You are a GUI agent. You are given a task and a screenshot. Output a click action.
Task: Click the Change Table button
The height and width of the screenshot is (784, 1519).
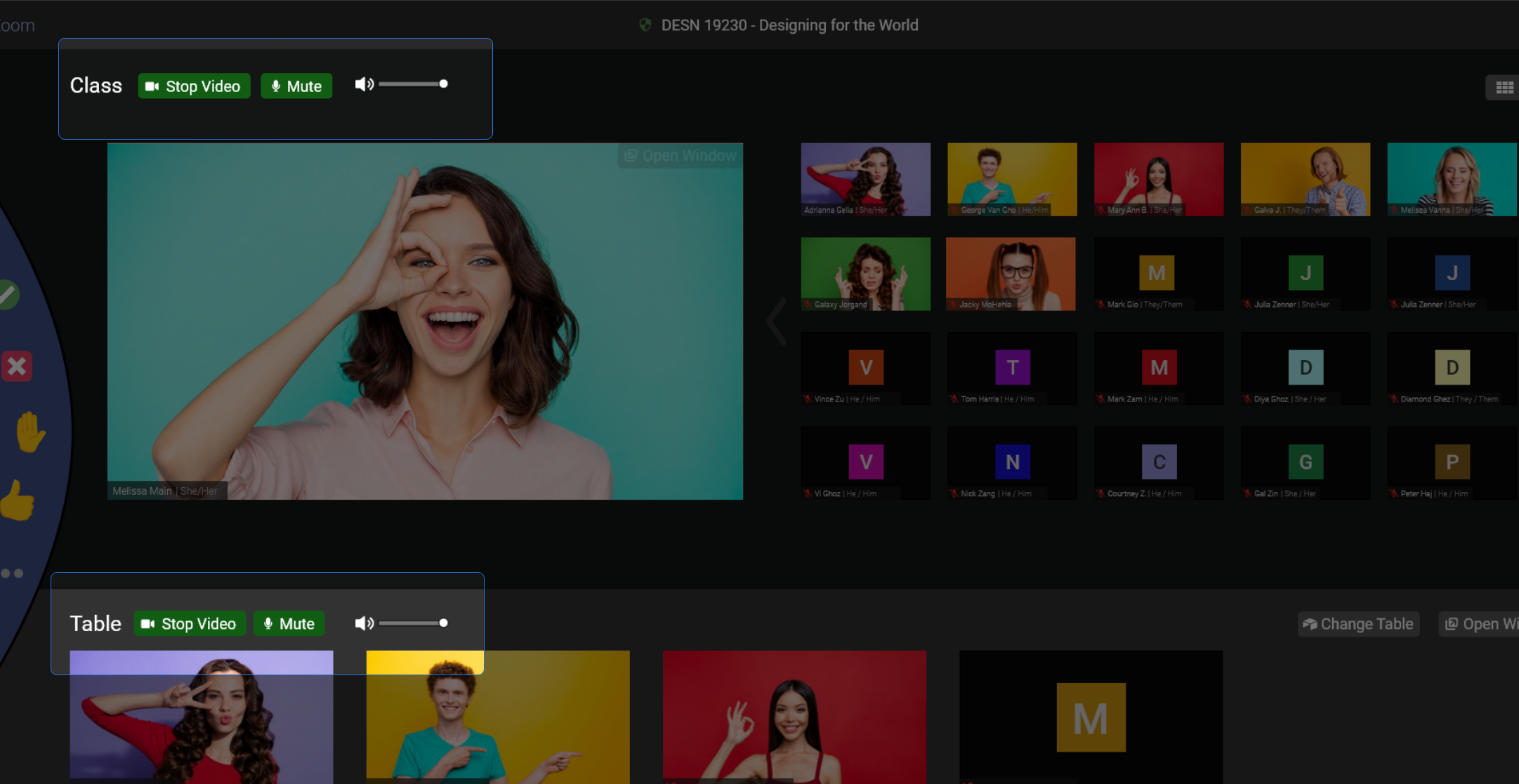[x=1357, y=623]
